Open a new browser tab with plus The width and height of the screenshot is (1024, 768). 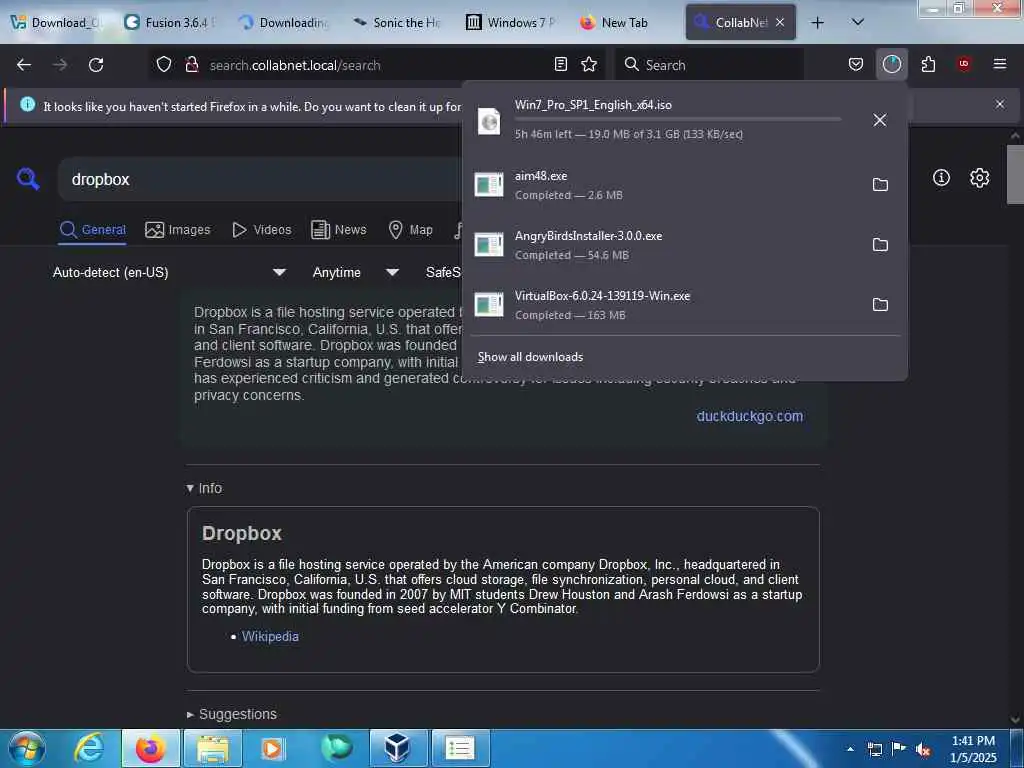(x=817, y=23)
